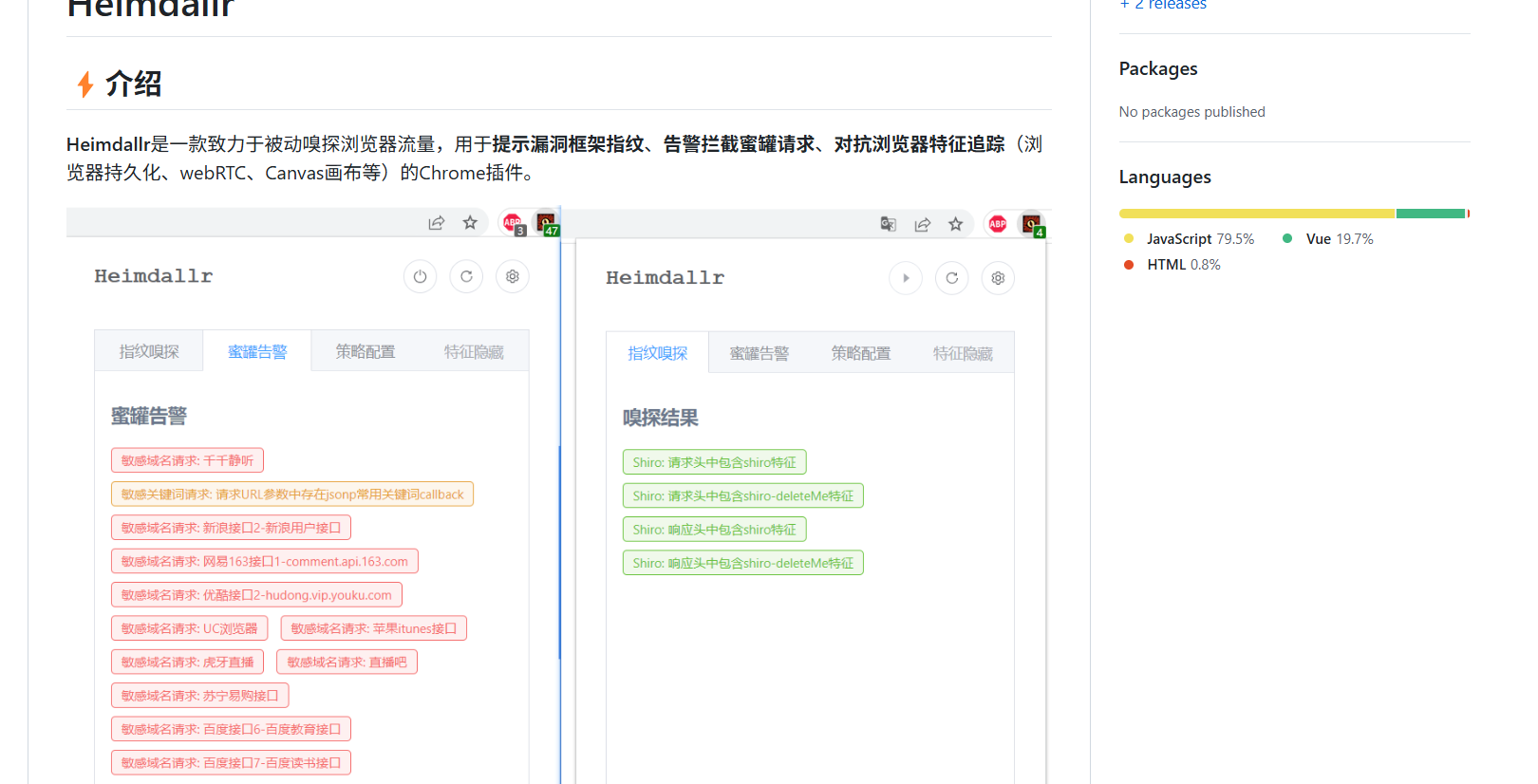Click the Heimdallr extension icon with badge 4

(x=1033, y=225)
